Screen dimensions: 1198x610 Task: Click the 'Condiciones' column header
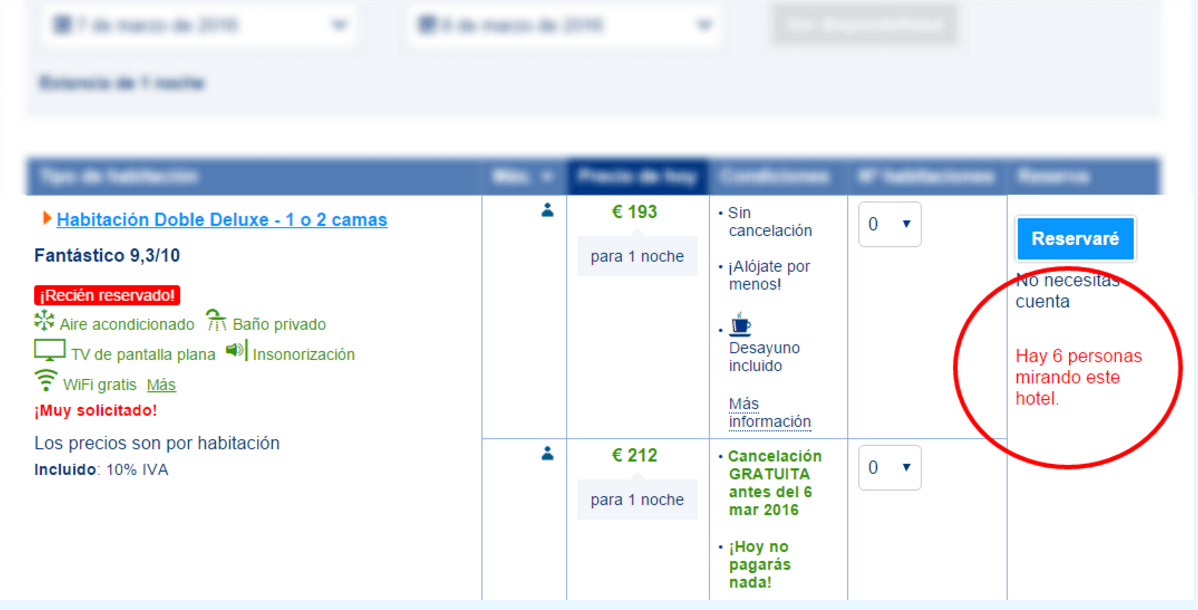coord(777,177)
